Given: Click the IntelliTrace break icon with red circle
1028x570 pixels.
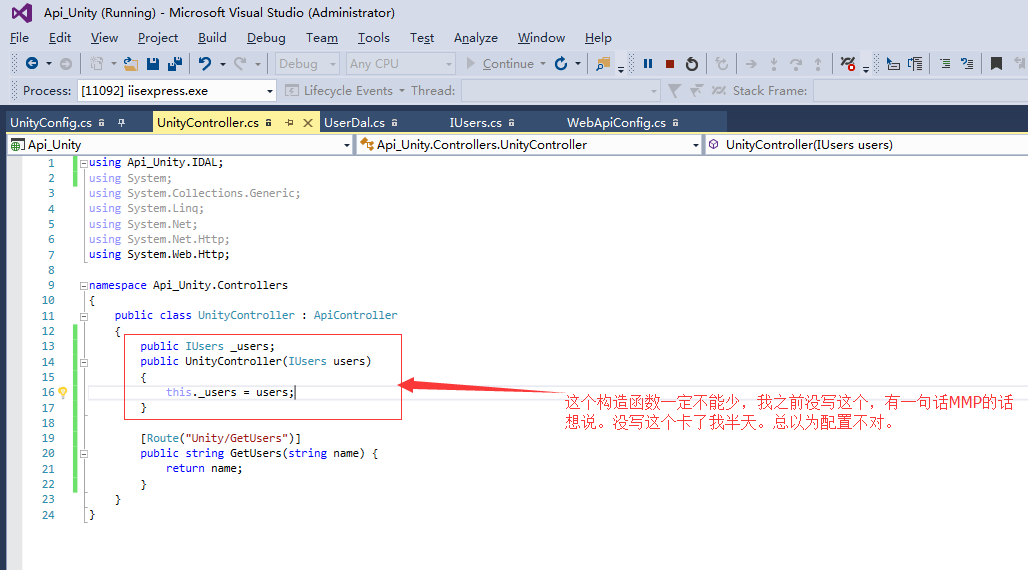Looking at the screenshot, I should click(847, 64).
